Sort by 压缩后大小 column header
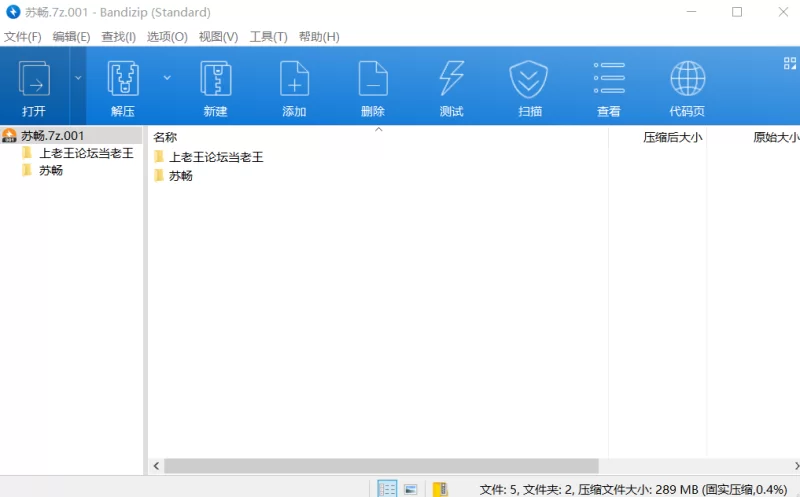The height and width of the screenshot is (497, 800). coord(672,137)
